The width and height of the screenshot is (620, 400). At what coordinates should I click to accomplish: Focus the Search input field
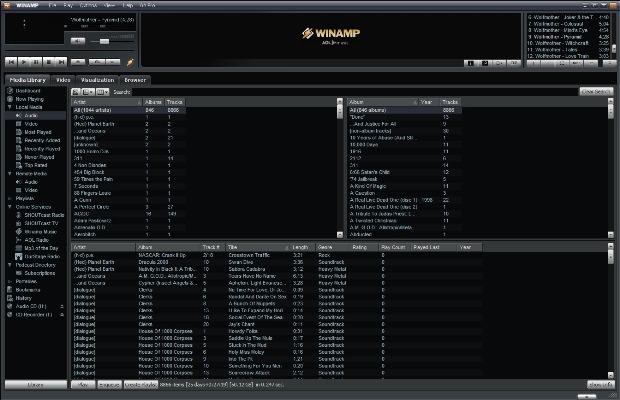[x=355, y=92]
